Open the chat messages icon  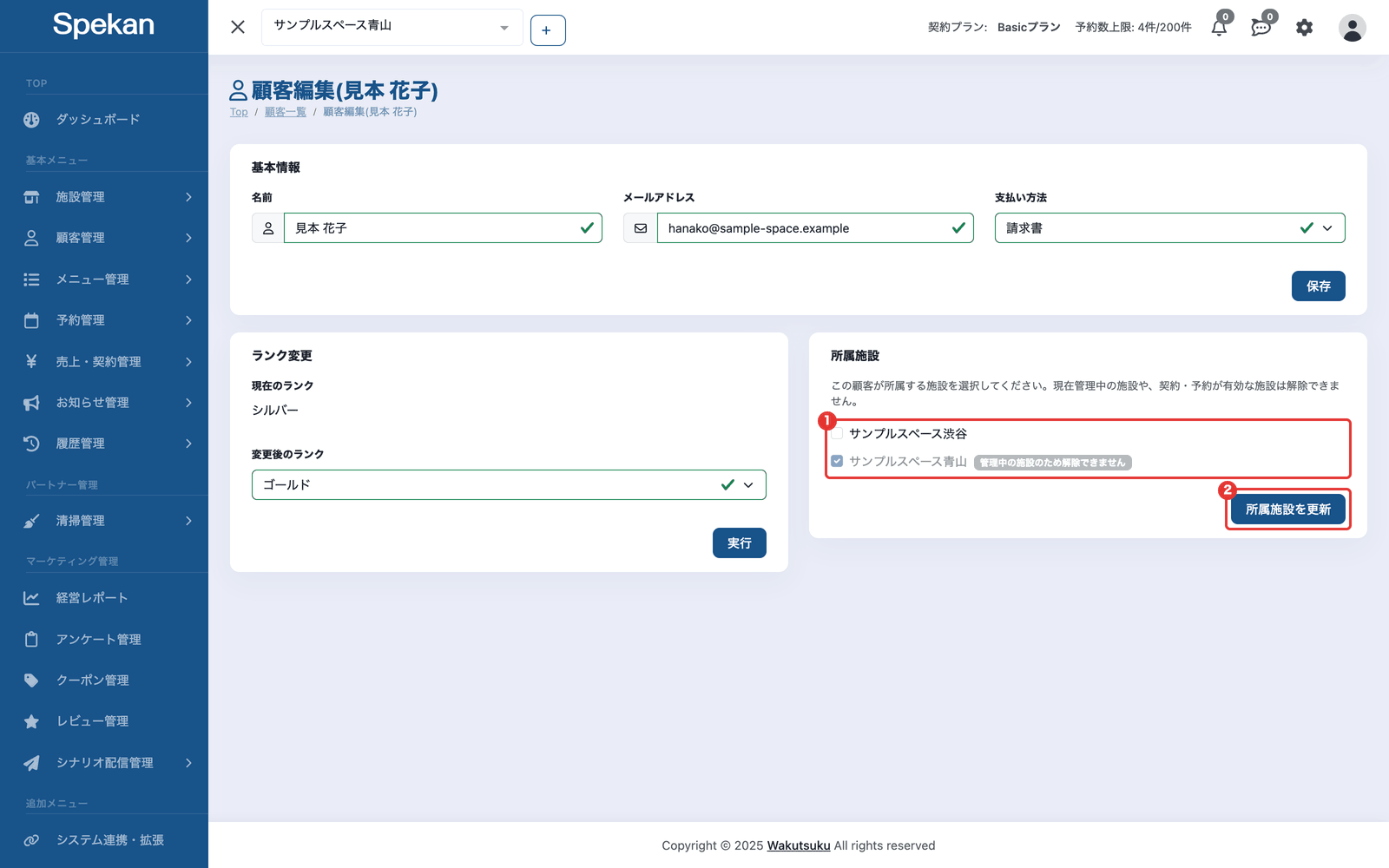coord(1261,27)
